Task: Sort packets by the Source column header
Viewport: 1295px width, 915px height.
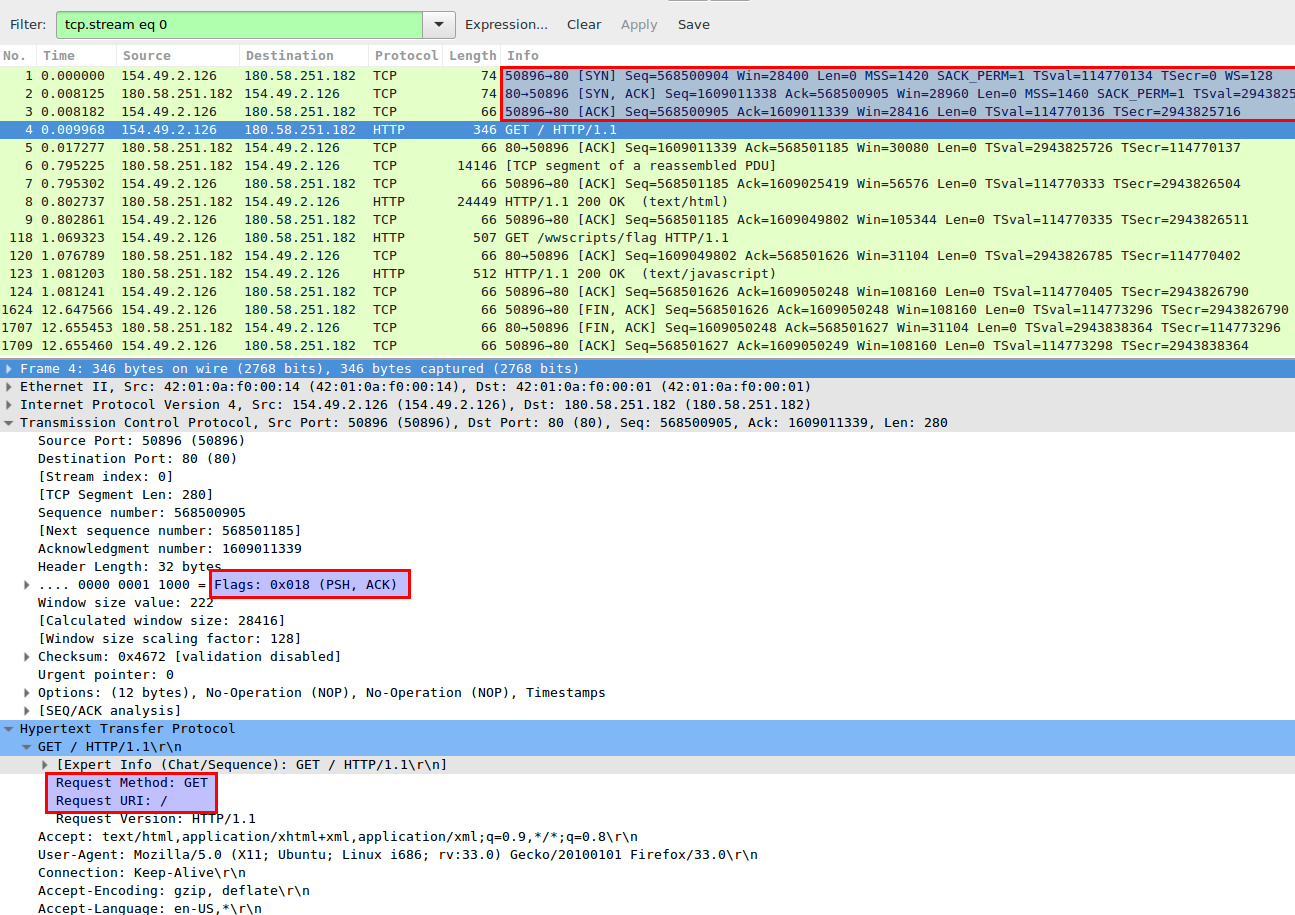Action: click(x=178, y=56)
